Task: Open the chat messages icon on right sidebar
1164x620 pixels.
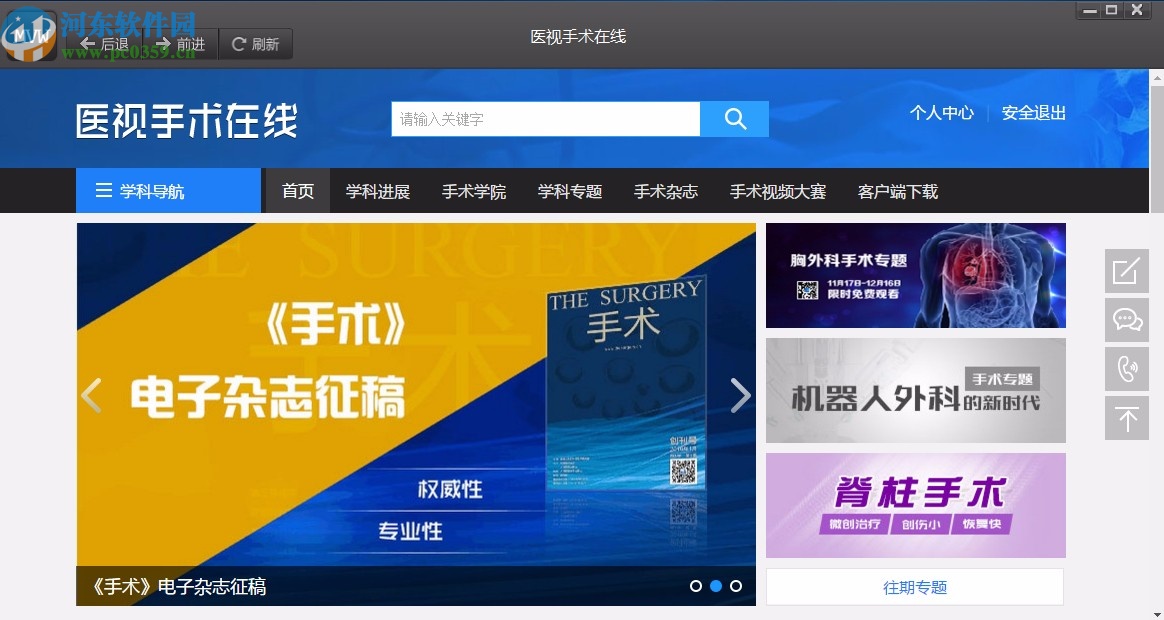Action: click(1127, 320)
